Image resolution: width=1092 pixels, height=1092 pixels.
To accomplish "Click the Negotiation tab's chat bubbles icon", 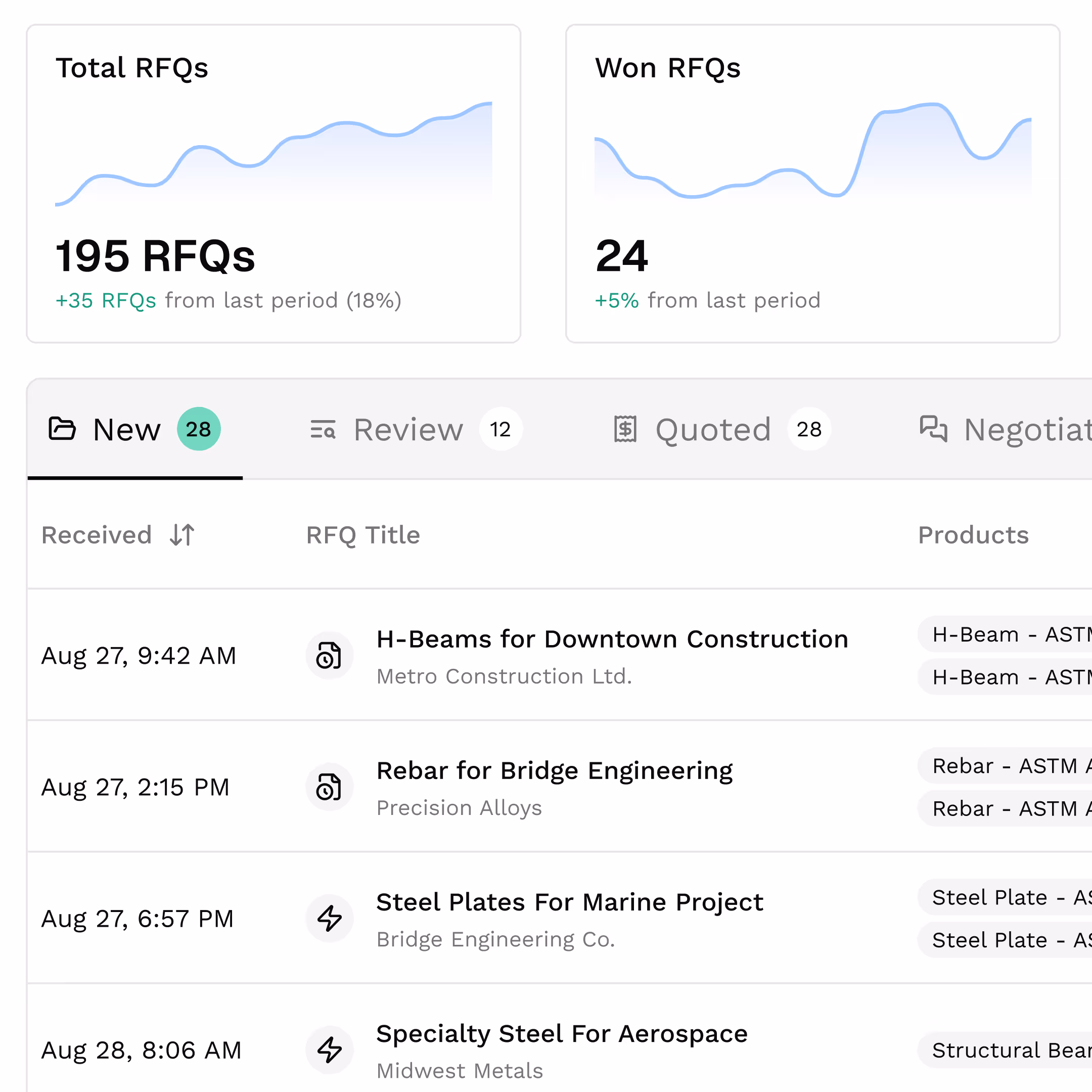I will 933,428.
